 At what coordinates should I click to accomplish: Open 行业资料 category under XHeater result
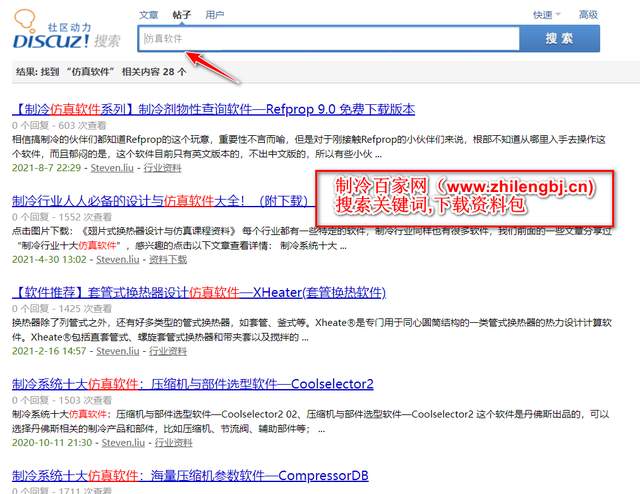(x=168, y=351)
